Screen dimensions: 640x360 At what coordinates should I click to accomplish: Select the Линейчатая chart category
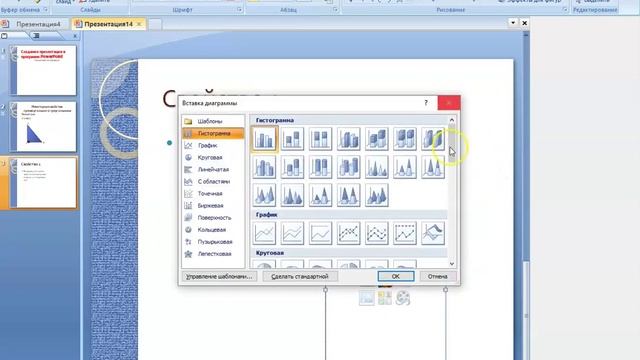coord(213,169)
